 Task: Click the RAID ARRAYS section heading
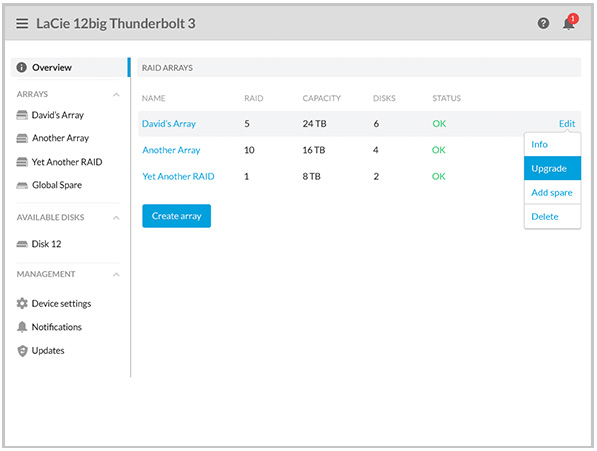pyautogui.click(x=167, y=68)
